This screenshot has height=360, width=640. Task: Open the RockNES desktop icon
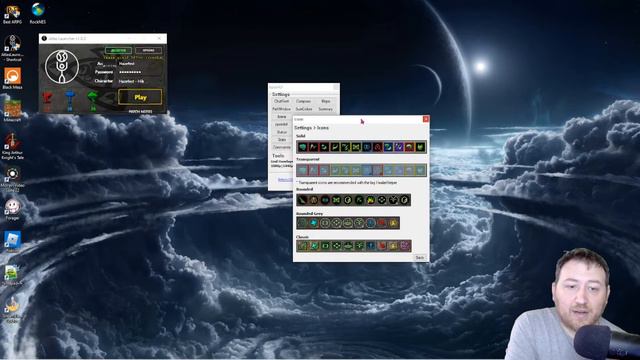(x=38, y=13)
